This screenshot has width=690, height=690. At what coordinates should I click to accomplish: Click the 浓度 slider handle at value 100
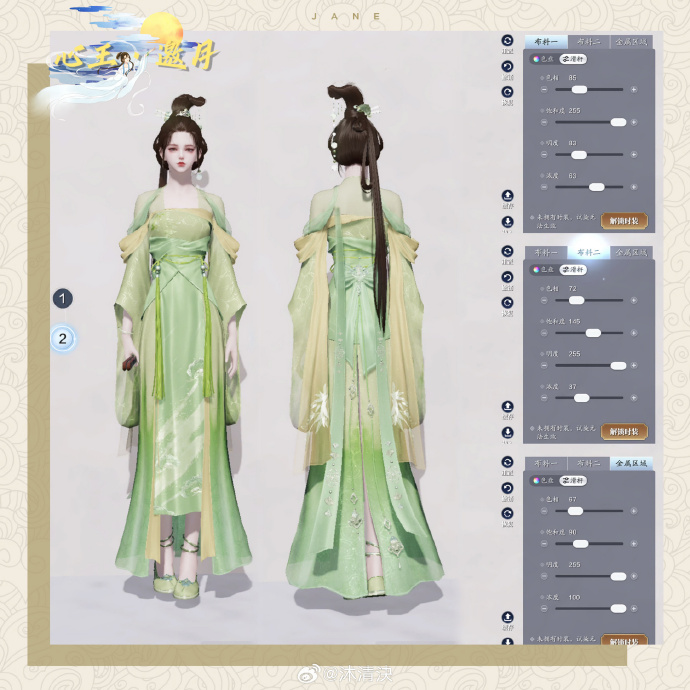[618, 609]
